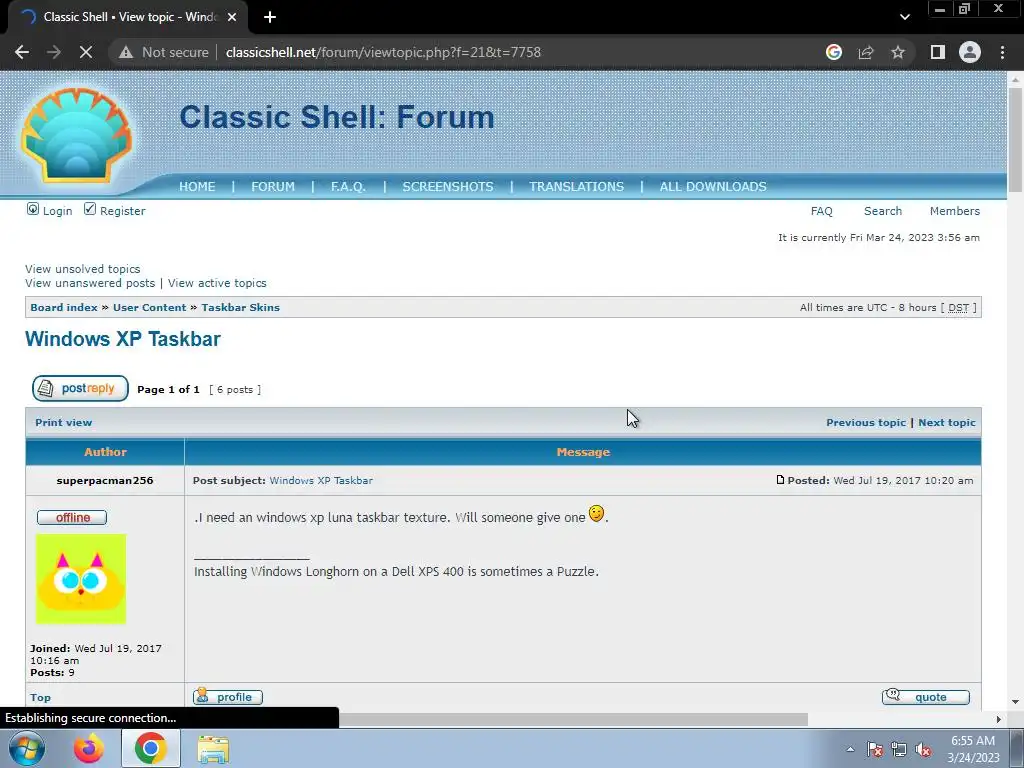
Task: Click Action Center flag tray icon
Action: pos(875,749)
